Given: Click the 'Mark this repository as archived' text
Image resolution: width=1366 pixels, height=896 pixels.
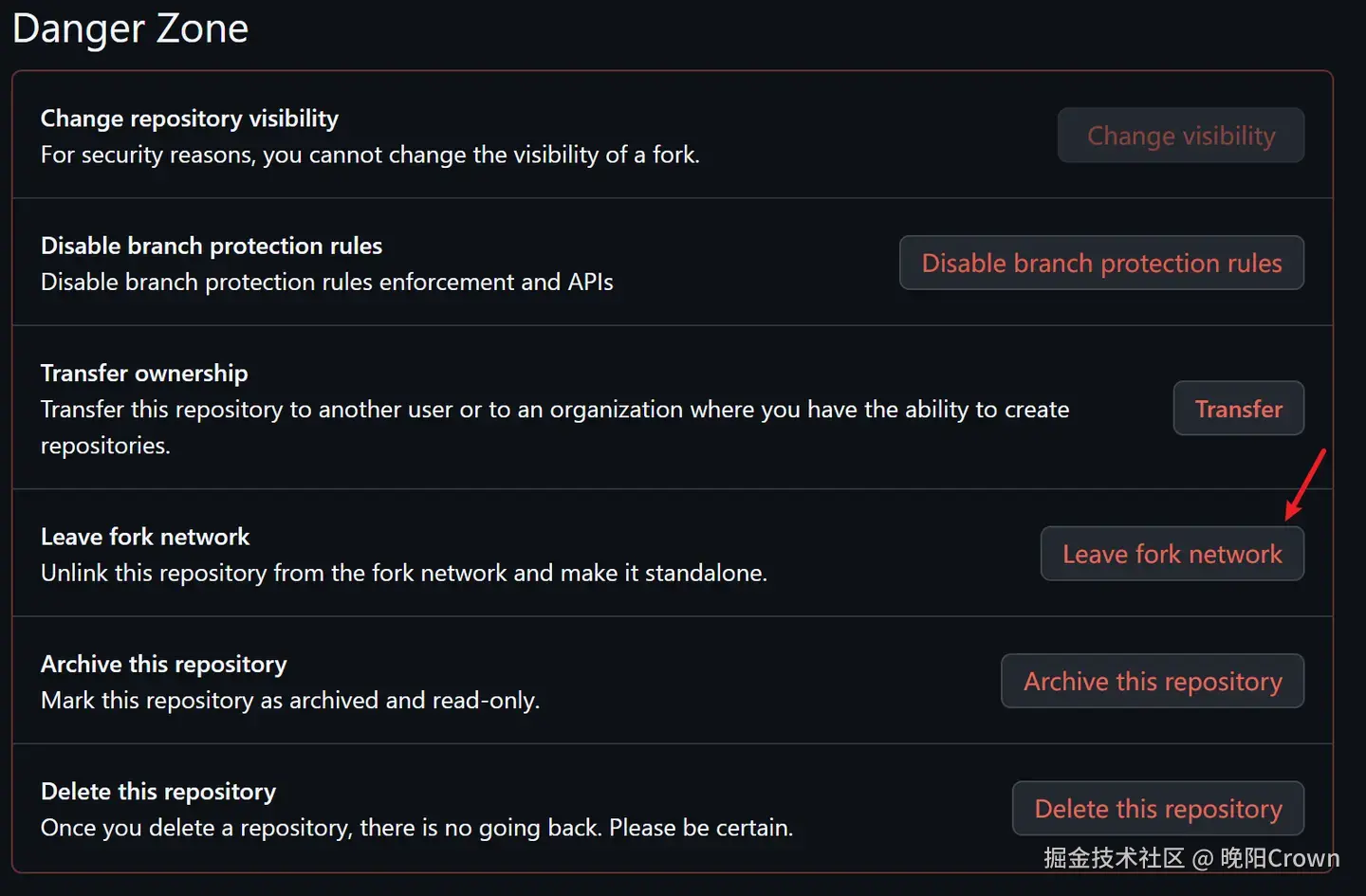Looking at the screenshot, I should click(x=289, y=700).
